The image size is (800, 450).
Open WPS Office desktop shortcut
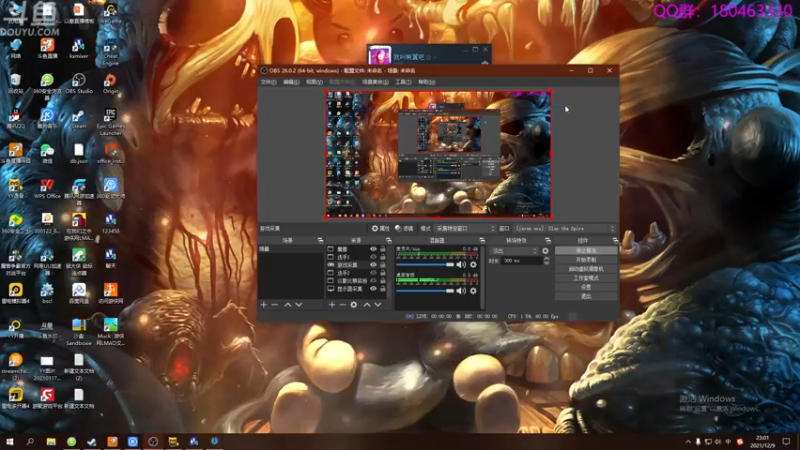(x=47, y=189)
